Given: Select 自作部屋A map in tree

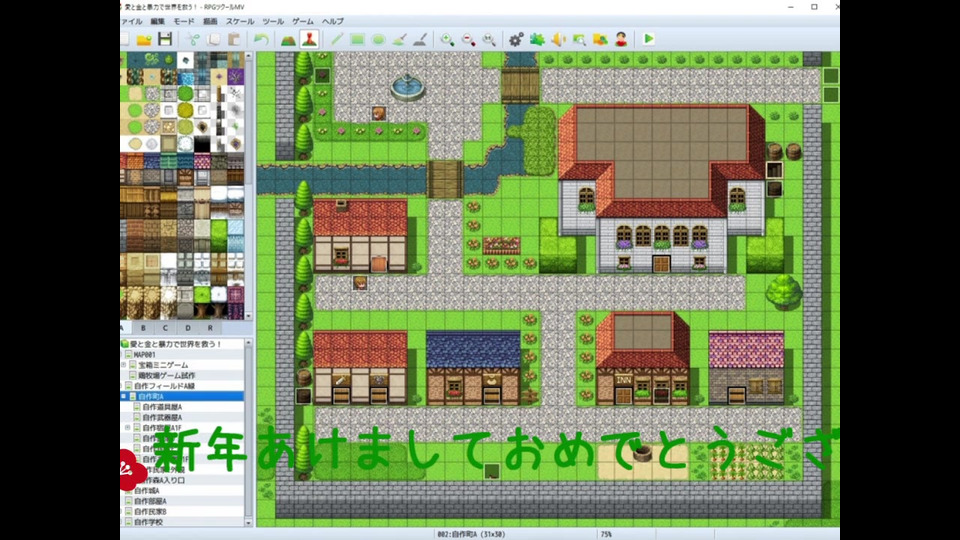Looking at the screenshot, I should pyautogui.click(x=150, y=501).
